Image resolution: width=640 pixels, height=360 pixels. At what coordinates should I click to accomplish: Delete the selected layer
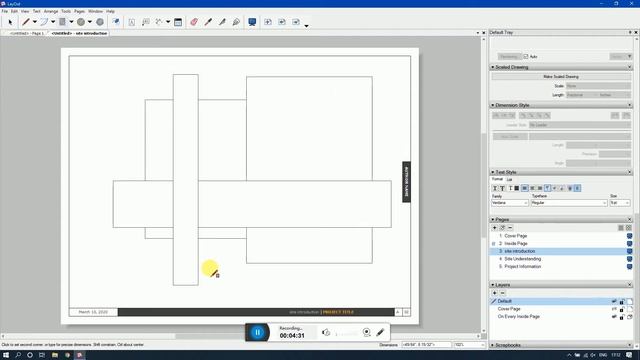(502, 293)
